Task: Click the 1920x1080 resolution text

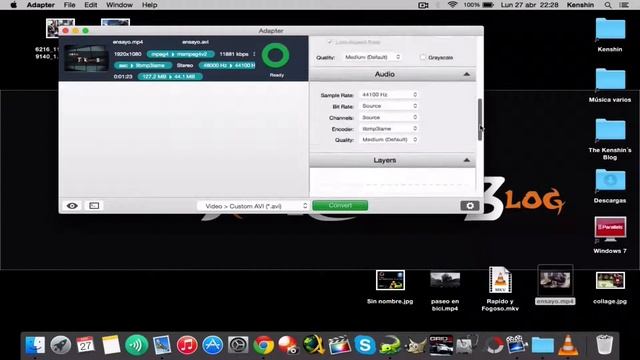Action: coord(128,54)
